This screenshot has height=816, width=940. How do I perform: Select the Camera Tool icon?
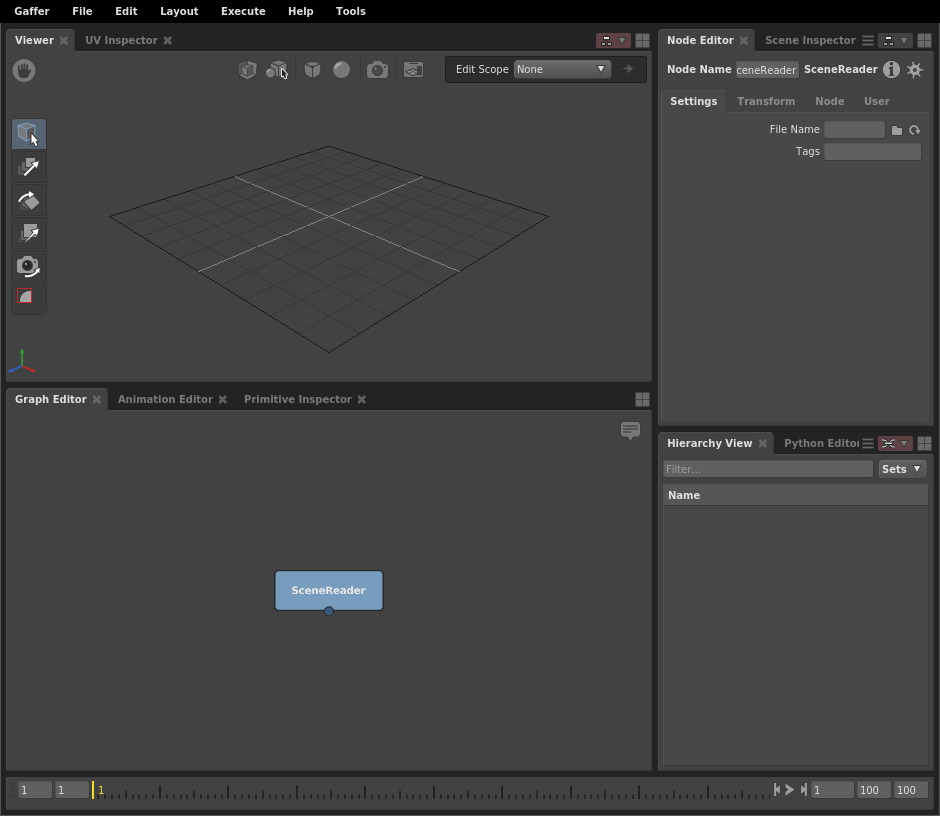tap(28, 266)
